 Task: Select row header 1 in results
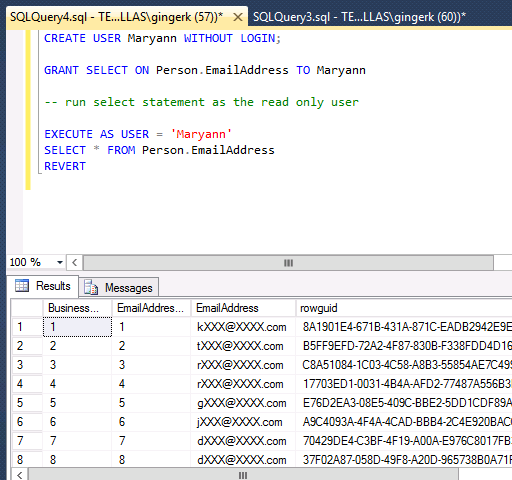[27, 327]
